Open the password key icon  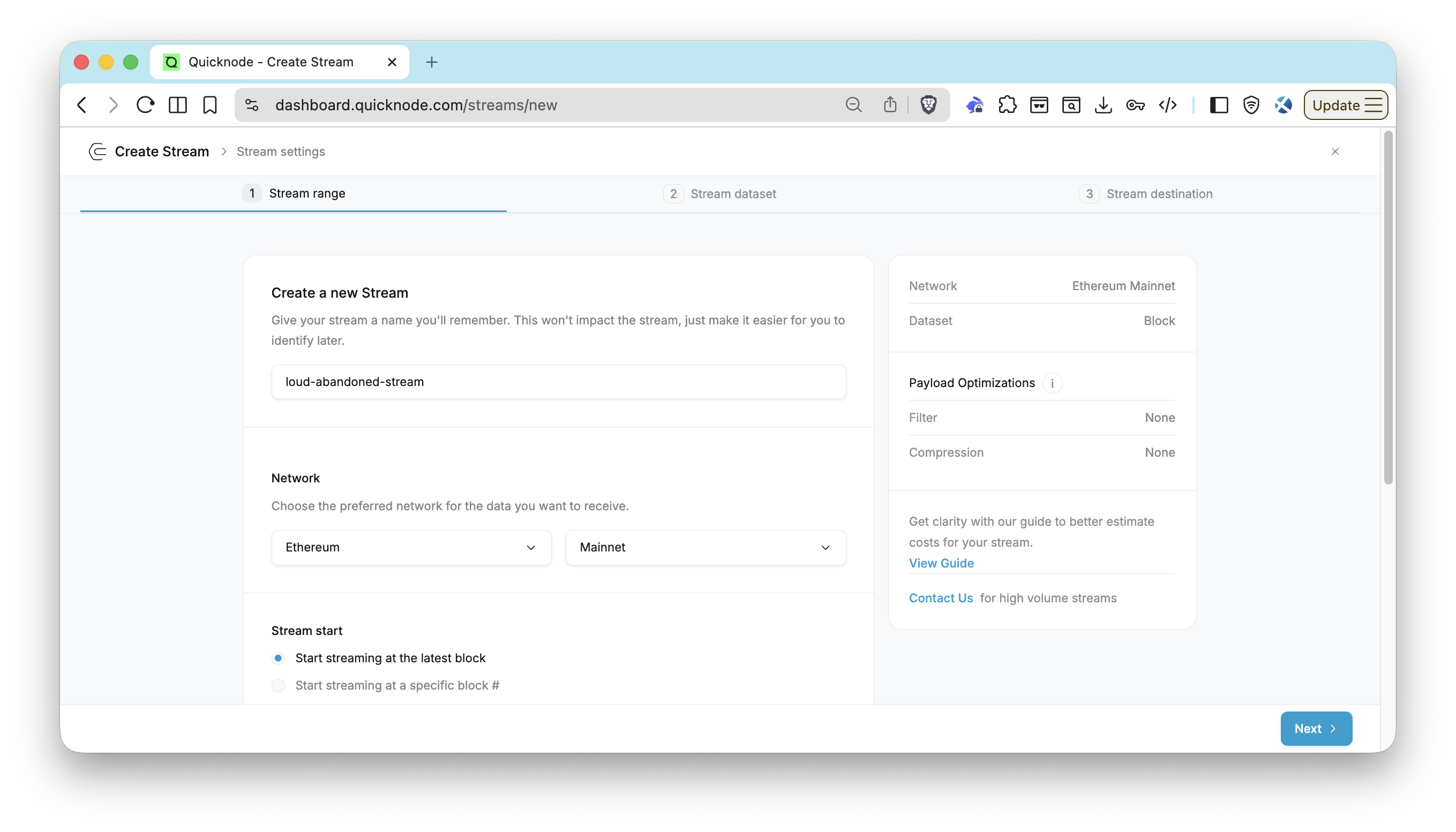tap(1135, 105)
